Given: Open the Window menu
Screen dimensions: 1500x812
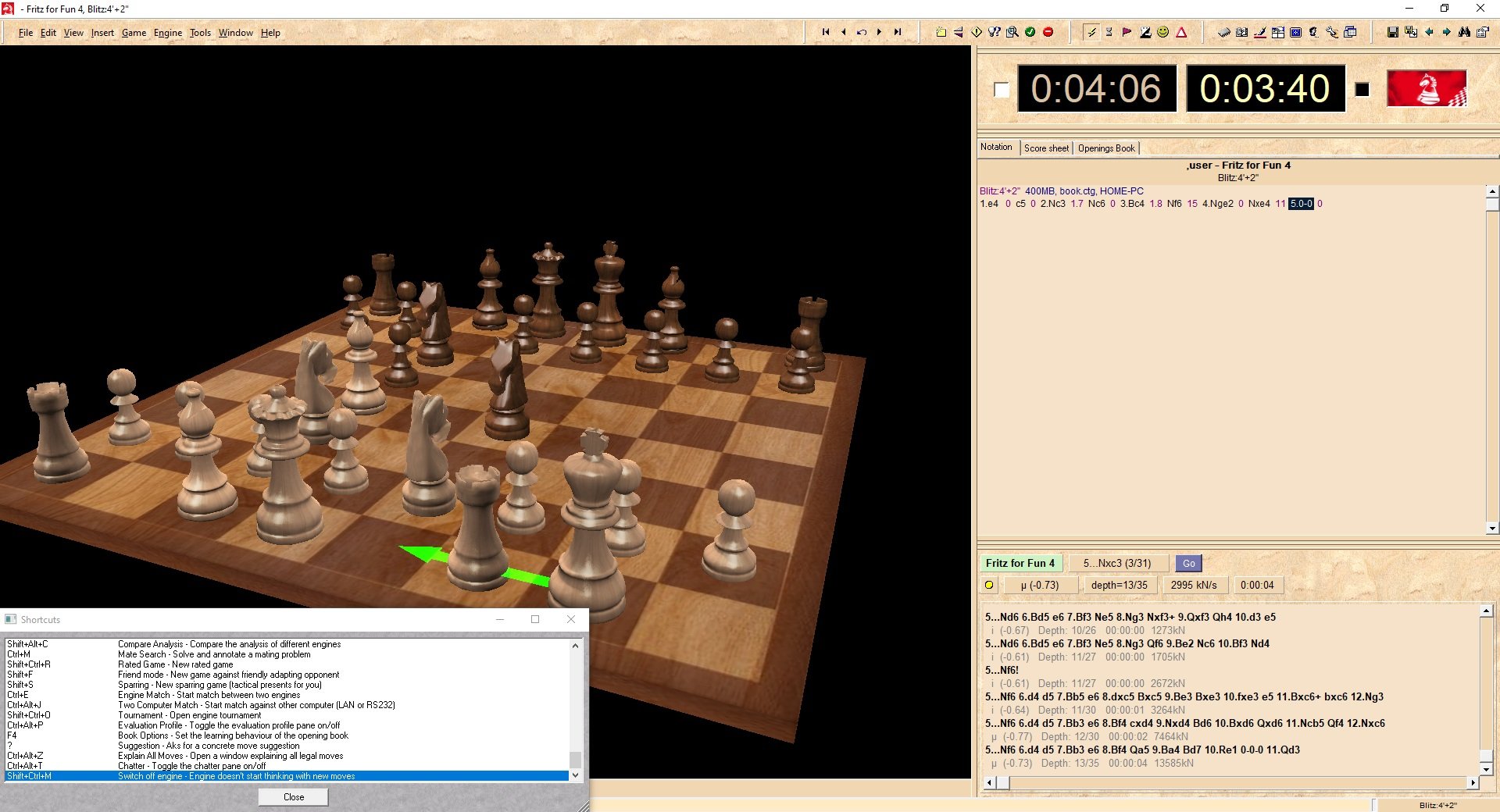Looking at the screenshot, I should tap(235, 33).
